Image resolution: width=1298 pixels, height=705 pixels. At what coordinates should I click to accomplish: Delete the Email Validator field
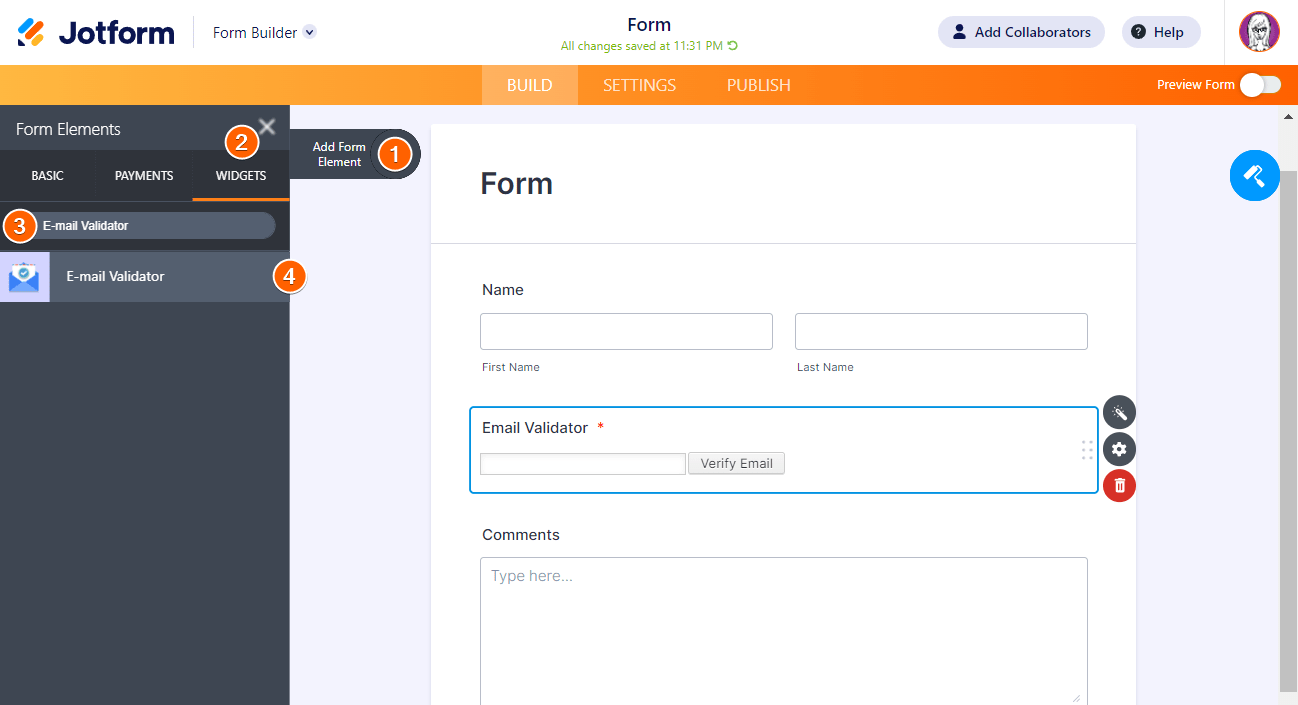pyautogui.click(x=1119, y=486)
